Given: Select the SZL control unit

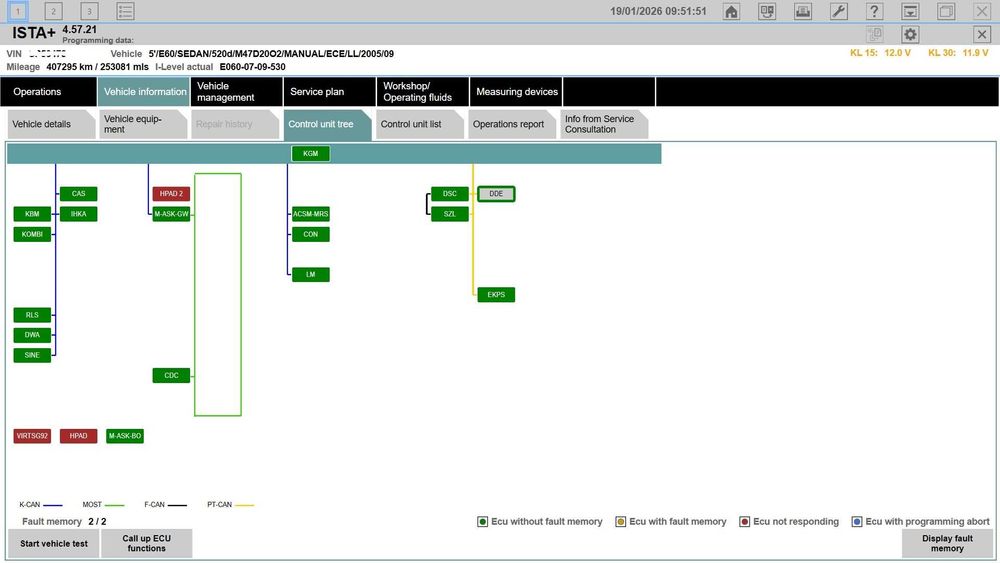Looking at the screenshot, I should (x=450, y=214).
